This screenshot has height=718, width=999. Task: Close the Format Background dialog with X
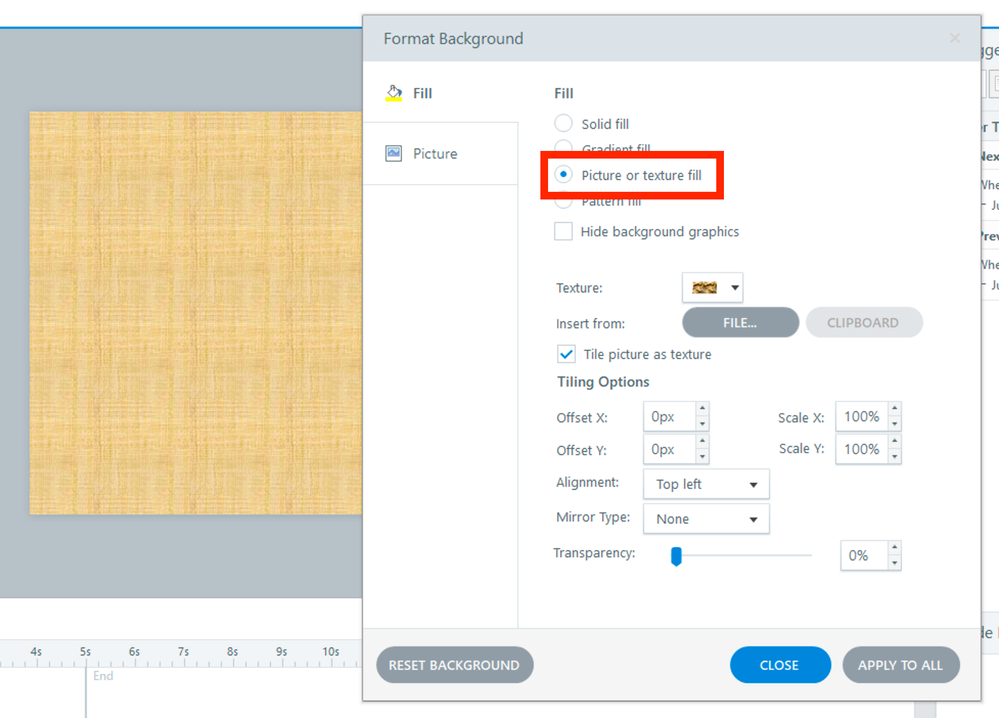pyautogui.click(x=954, y=38)
